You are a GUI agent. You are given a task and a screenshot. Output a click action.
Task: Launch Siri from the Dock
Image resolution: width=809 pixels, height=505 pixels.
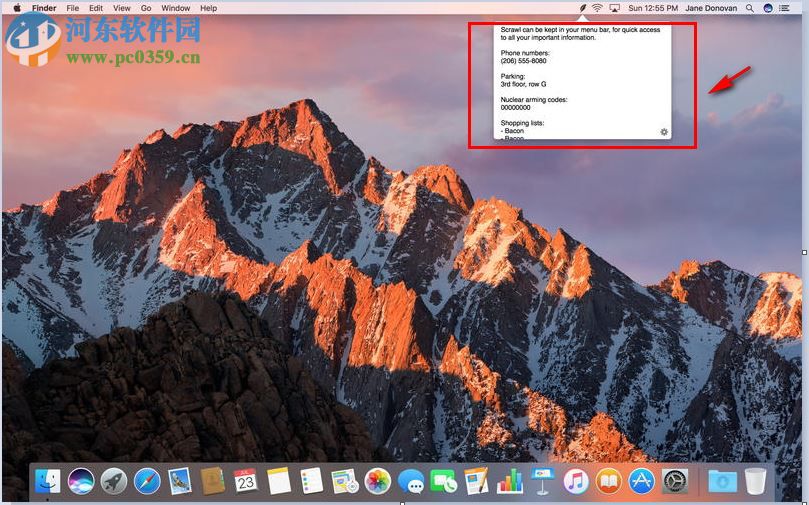81,482
